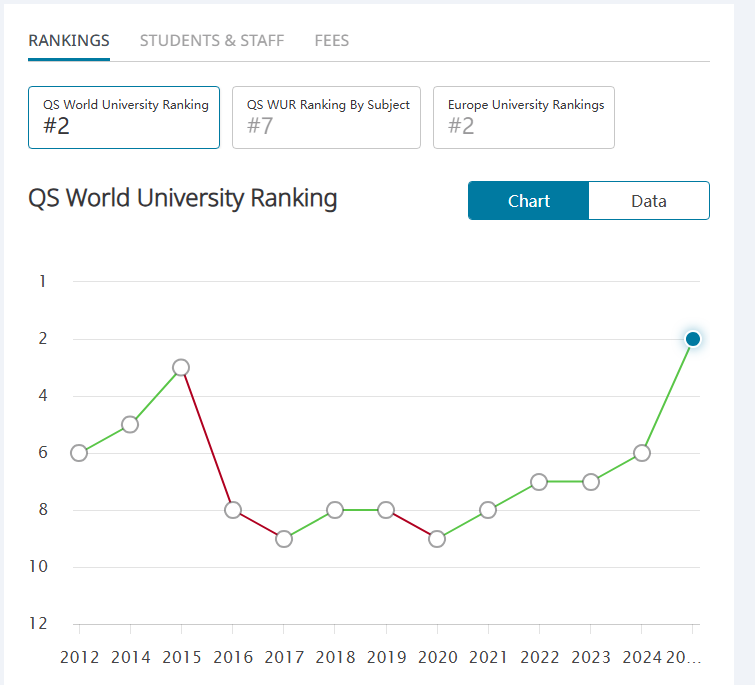Screen dimensions: 755x685
Task: Click the 2016 data point at rank 8
Action: [x=233, y=510]
